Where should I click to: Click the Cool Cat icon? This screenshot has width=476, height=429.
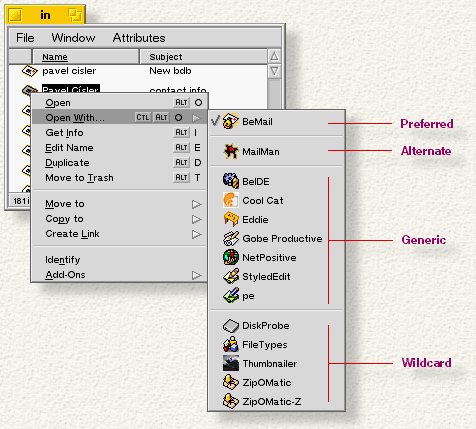(x=231, y=200)
